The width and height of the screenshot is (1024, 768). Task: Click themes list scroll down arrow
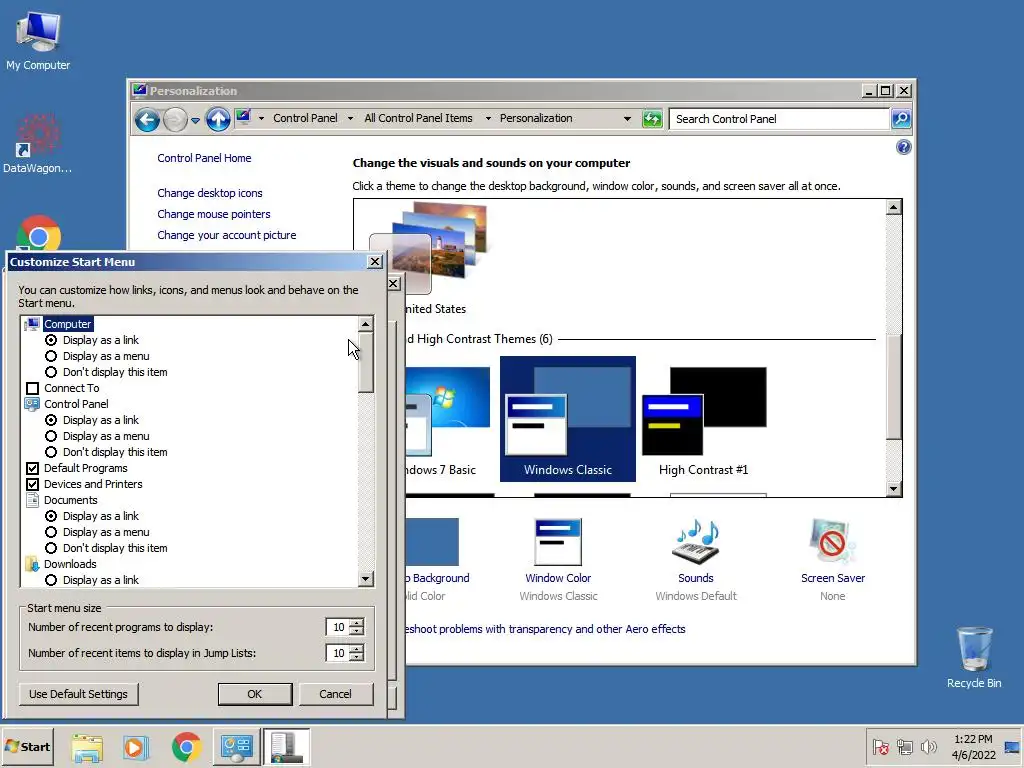[893, 488]
